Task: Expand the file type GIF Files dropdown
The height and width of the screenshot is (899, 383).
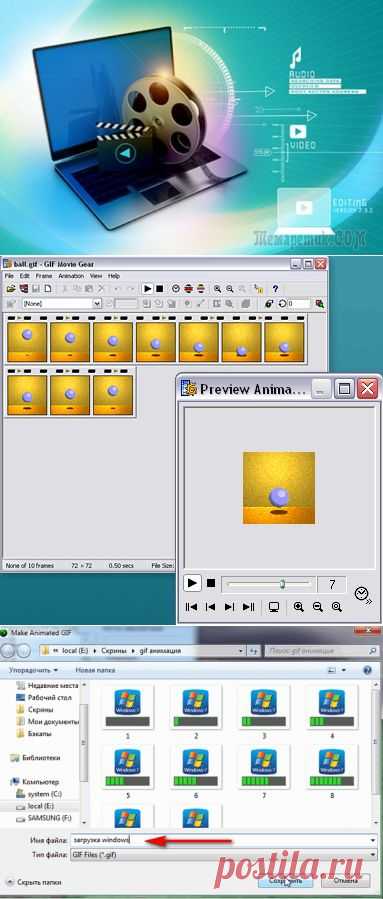Action: click(373, 855)
